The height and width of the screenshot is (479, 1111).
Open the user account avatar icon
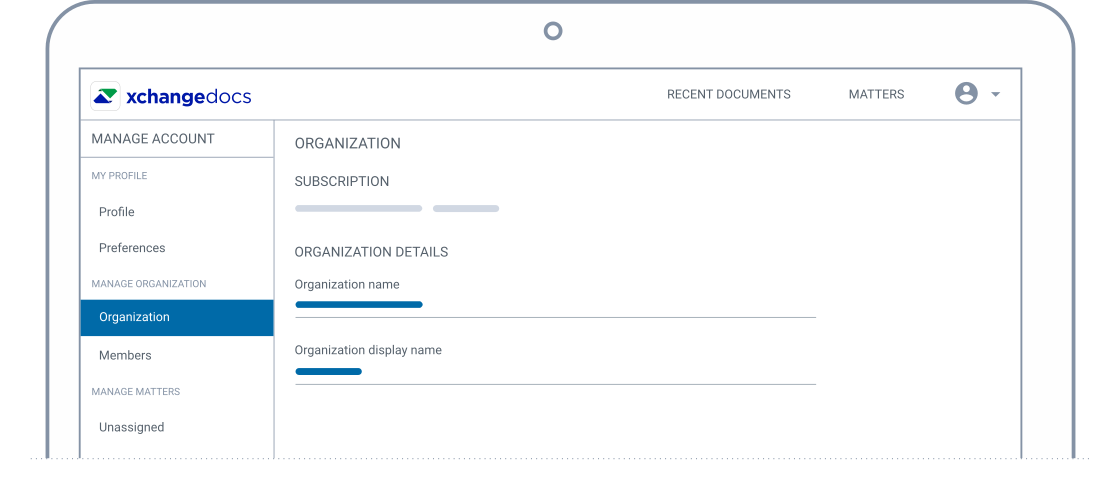[x=966, y=94]
